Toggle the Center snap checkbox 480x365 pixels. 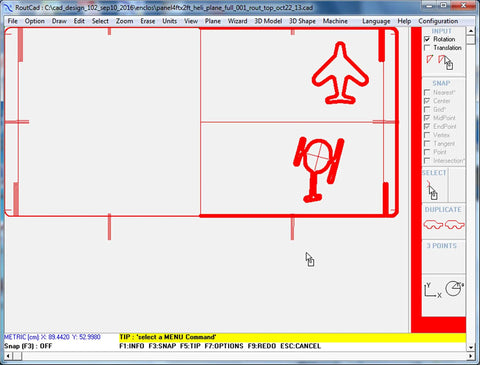pos(427,101)
